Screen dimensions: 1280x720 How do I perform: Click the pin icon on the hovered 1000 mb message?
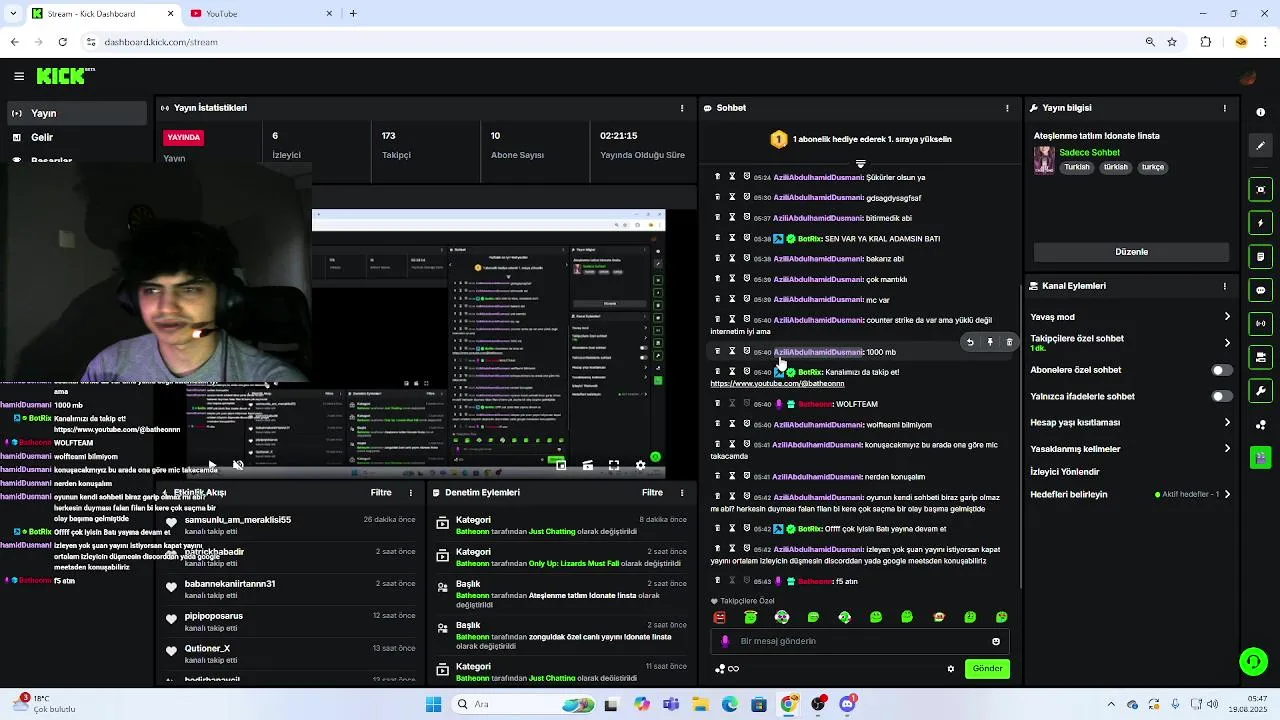pos(990,342)
